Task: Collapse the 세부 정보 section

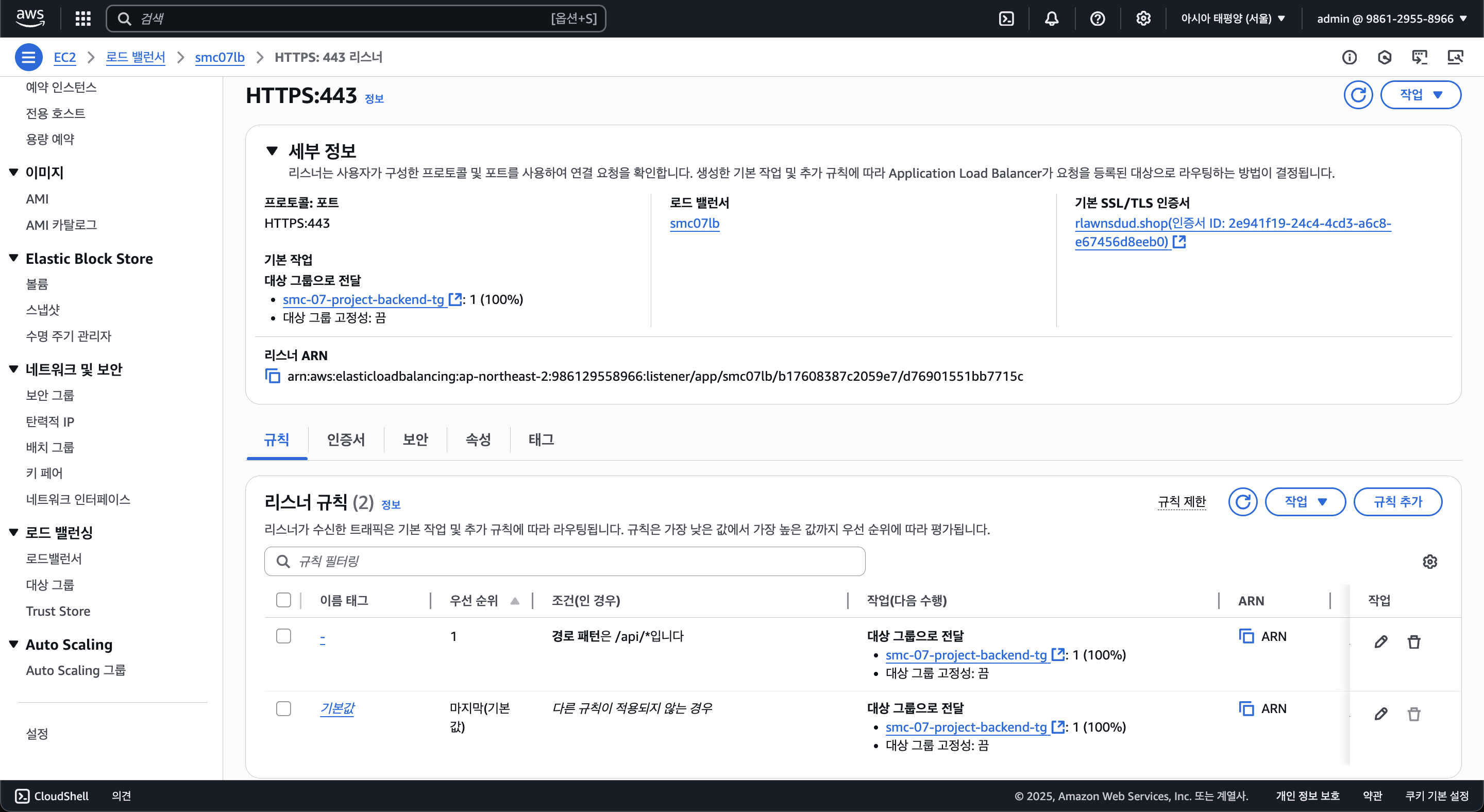Action: [x=272, y=151]
